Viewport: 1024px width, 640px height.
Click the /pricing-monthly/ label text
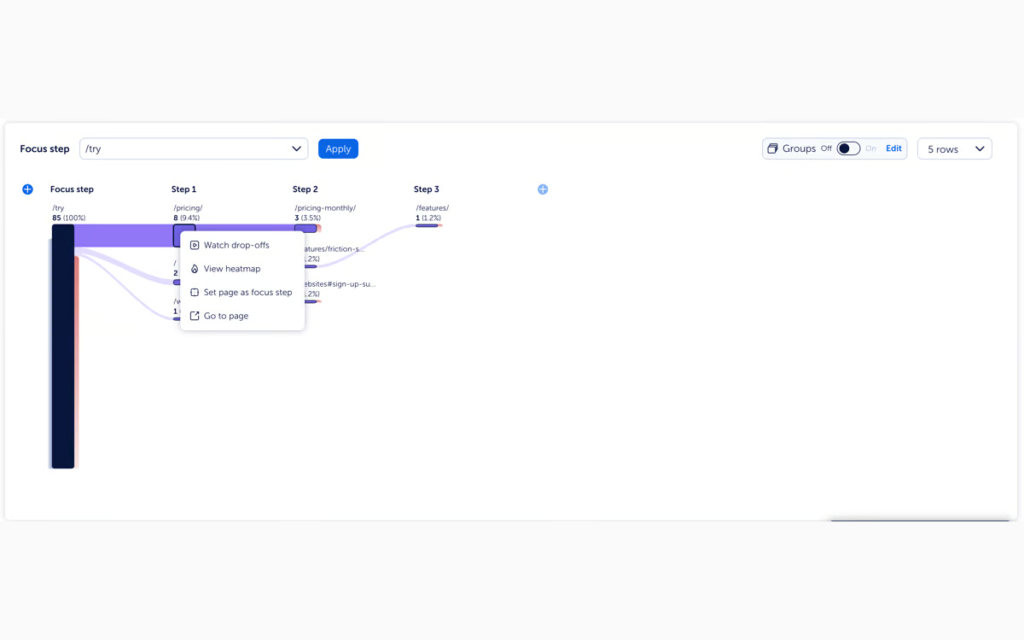click(325, 208)
